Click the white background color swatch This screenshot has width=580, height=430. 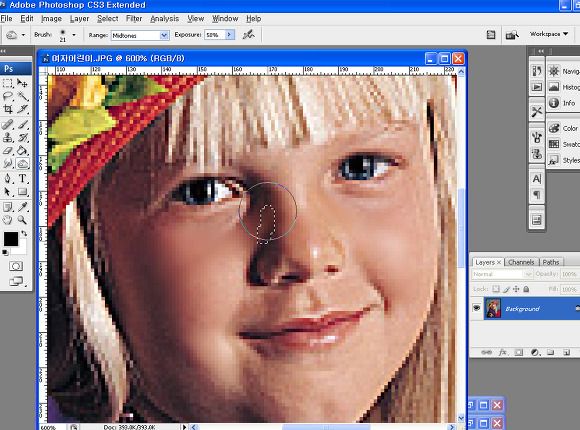[22, 250]
